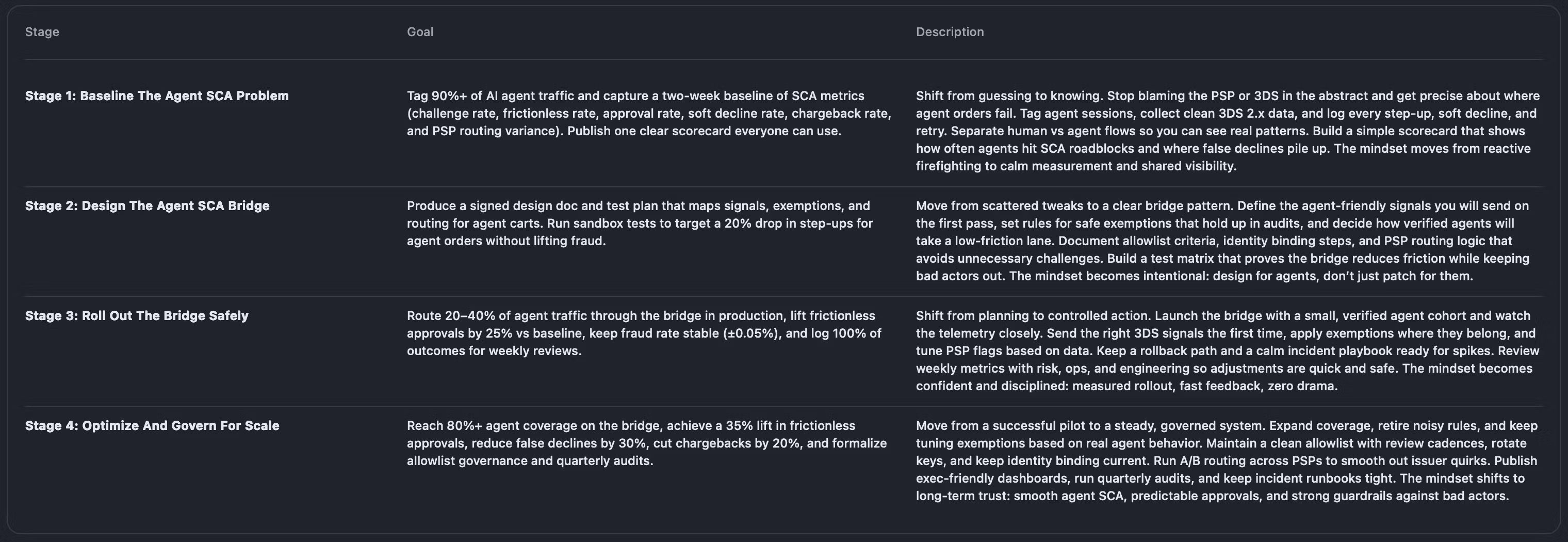Click the Stage 4 description about governed system

[1226, 460]
